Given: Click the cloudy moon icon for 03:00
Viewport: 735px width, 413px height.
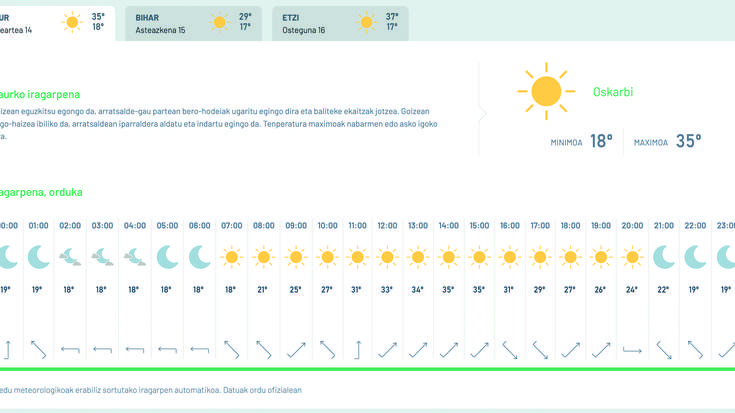Looking at the screenshot, I should coord(102,257).
